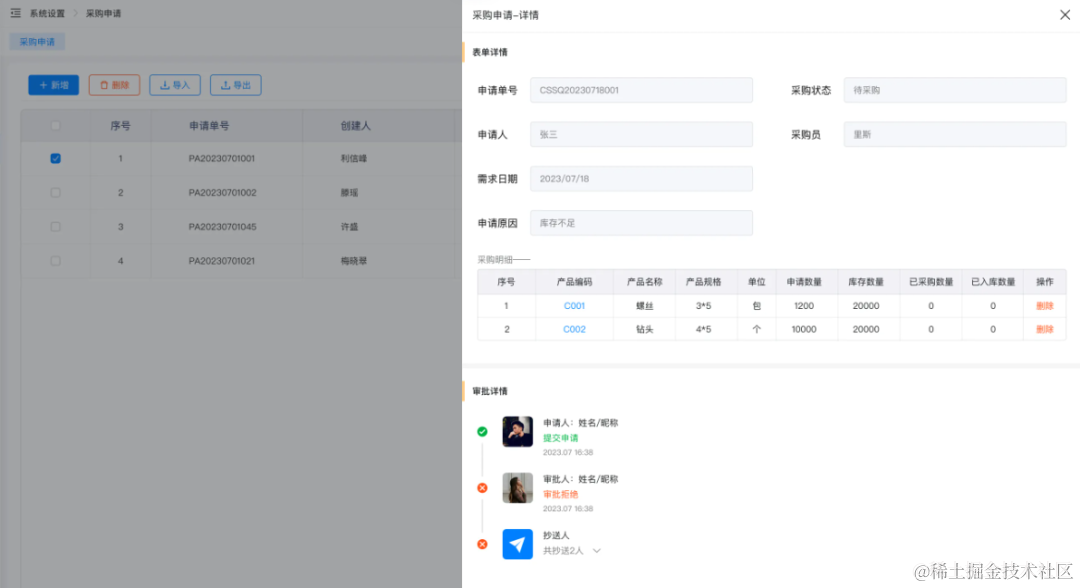Check the row PA20230701021 checkbox
The height and width of the screenshot is (588, 1080).
point(56,261)
